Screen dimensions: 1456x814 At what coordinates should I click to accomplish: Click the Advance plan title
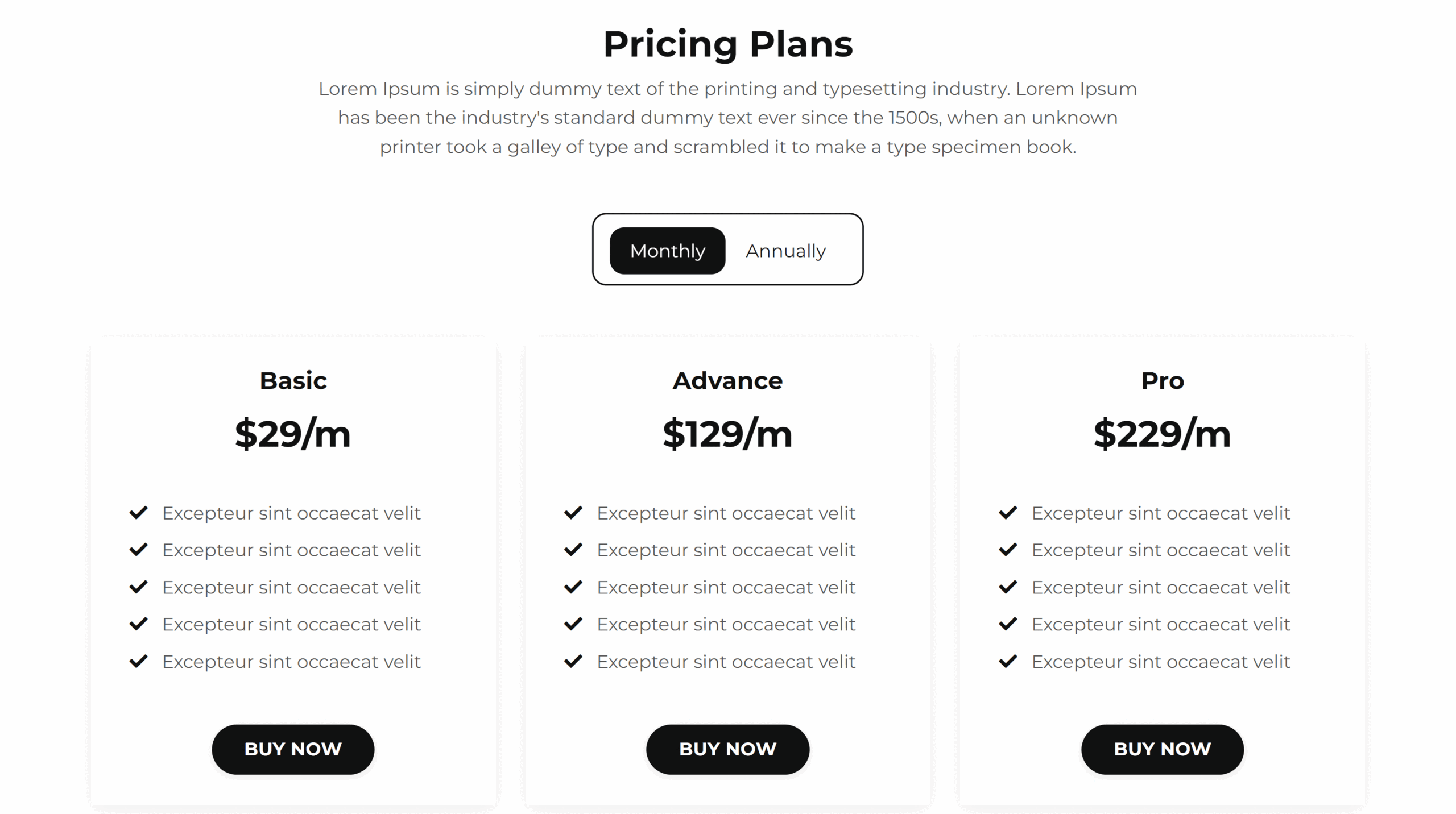click(727, 380)
